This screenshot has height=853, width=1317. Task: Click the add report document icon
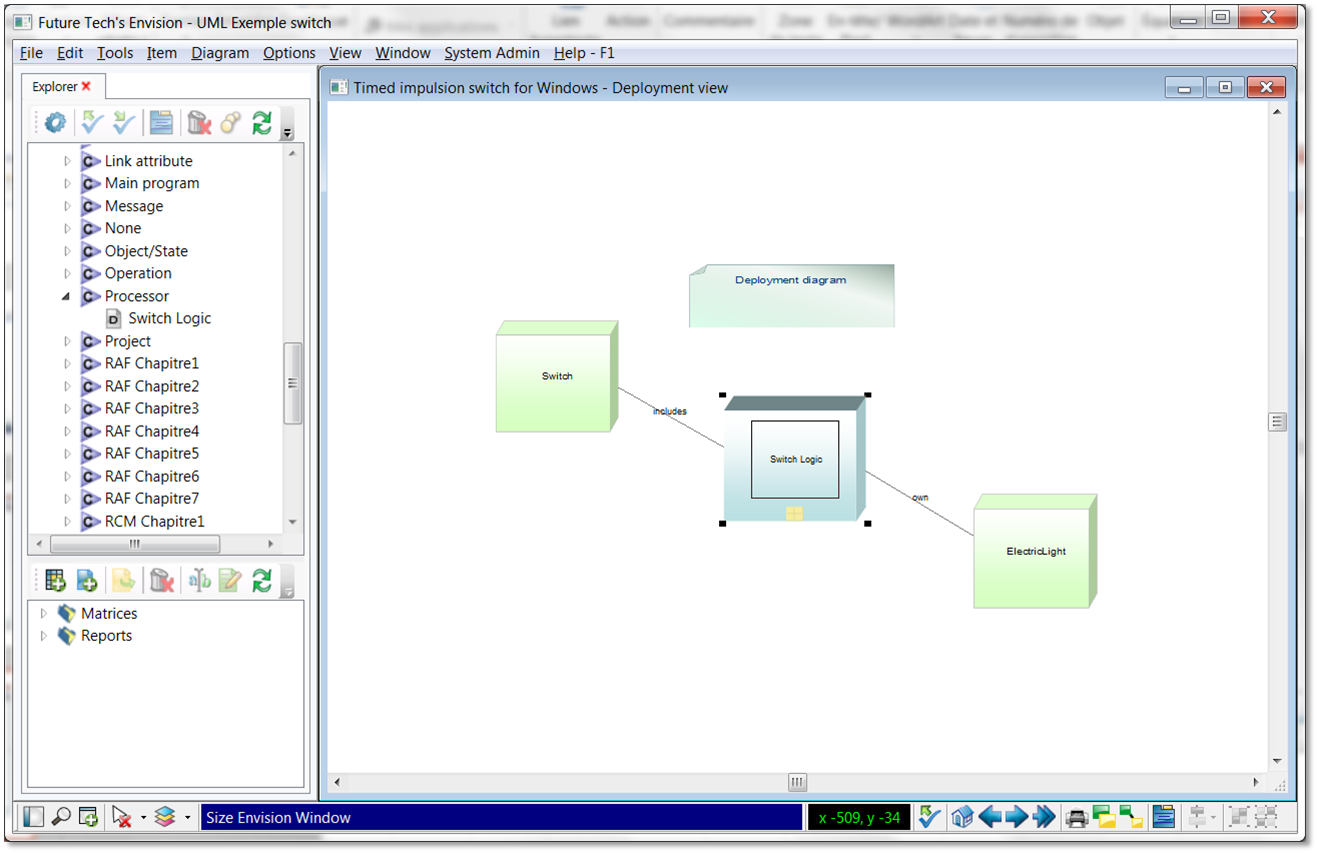coord(87,581)
